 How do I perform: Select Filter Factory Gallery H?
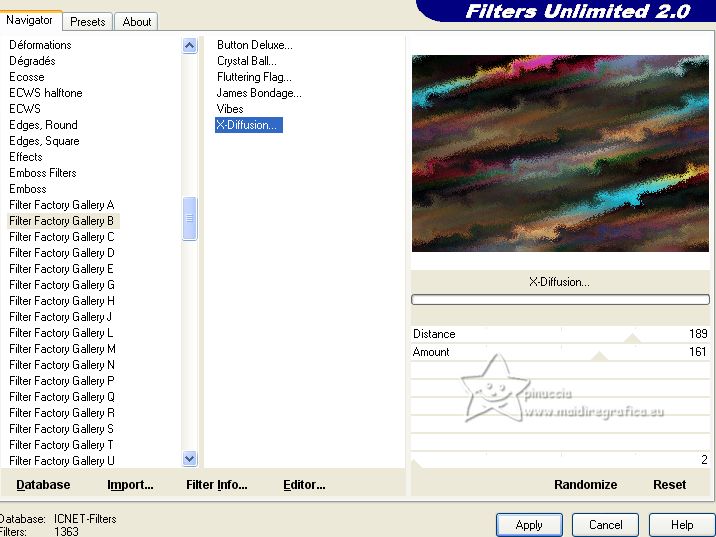62,300
